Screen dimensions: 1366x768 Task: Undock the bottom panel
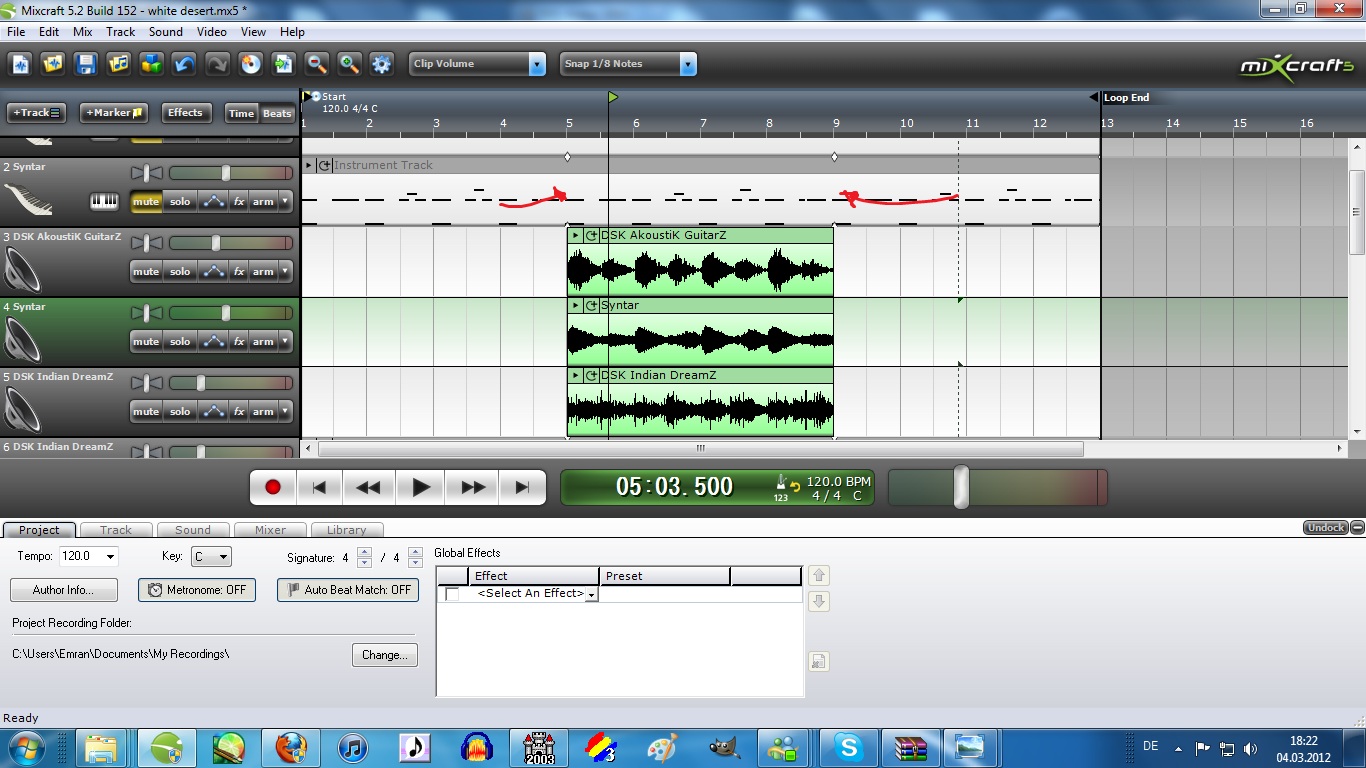pyautogui.click(x=1326, y=528)
